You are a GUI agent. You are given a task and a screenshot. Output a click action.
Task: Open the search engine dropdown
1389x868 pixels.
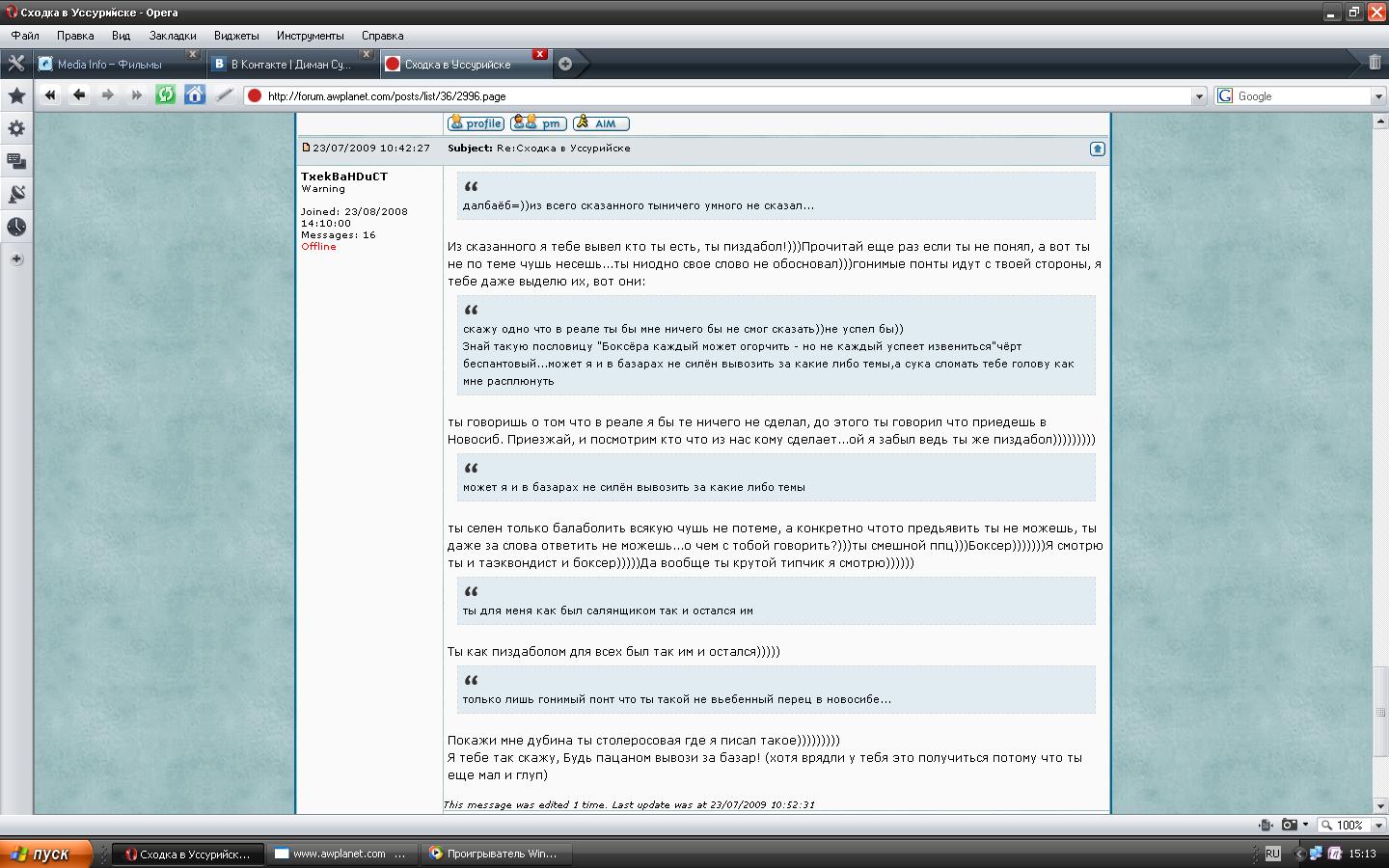pyautogui.click(x=1378, y=96)
